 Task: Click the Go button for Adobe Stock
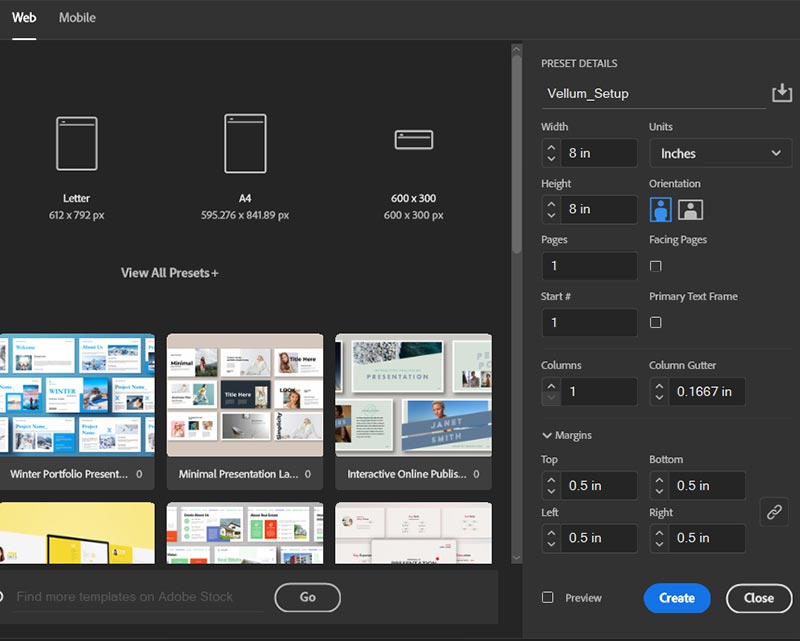pos(307,597)
